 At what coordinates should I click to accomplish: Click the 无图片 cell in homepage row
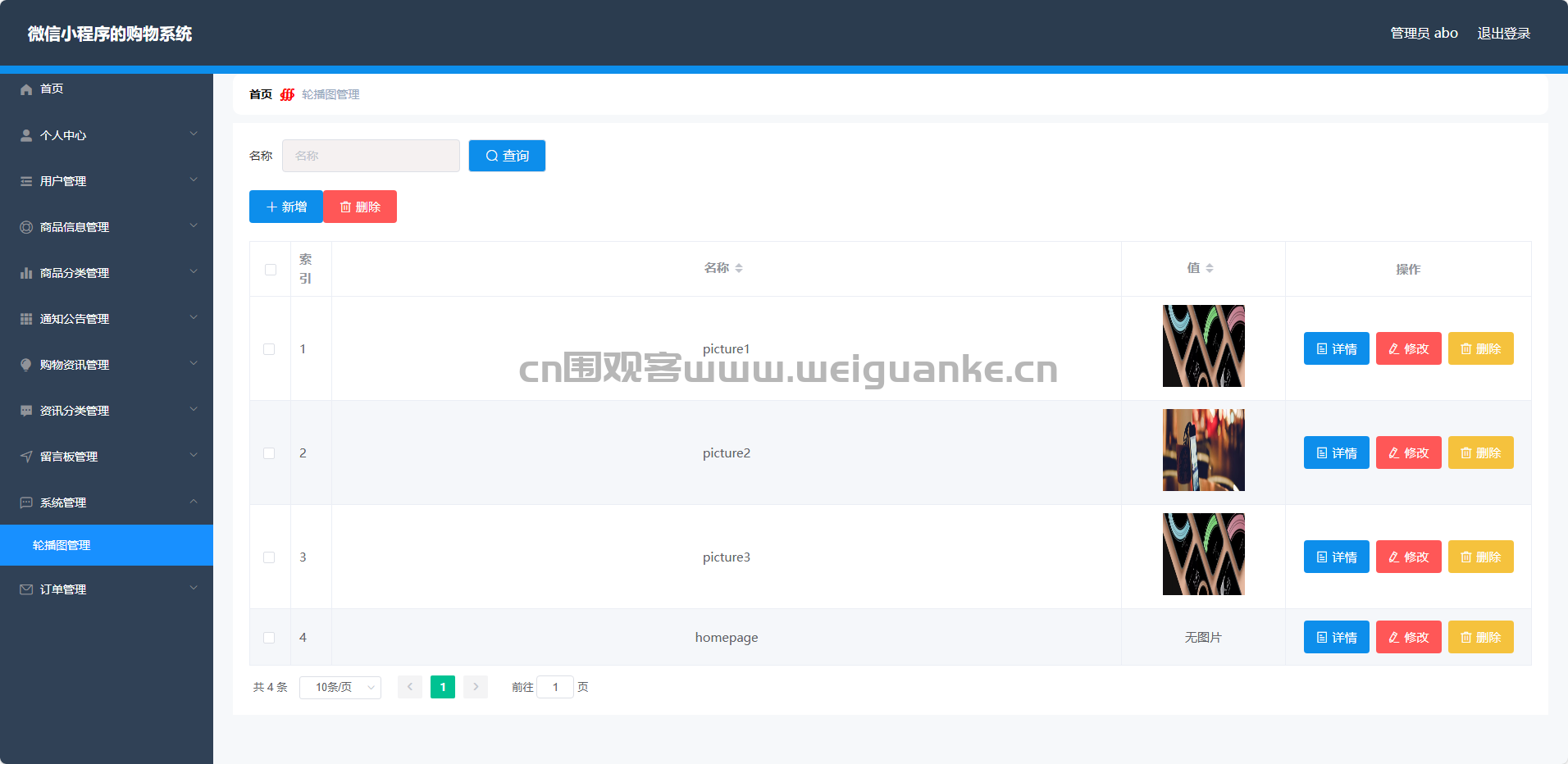click(x=1203, y=637)
